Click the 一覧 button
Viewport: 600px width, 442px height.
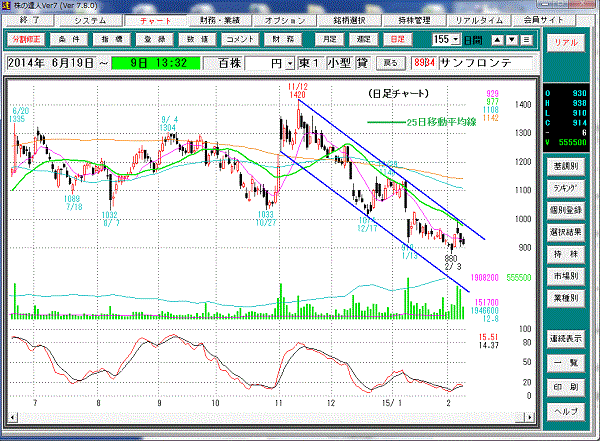(x=566, y=363)
